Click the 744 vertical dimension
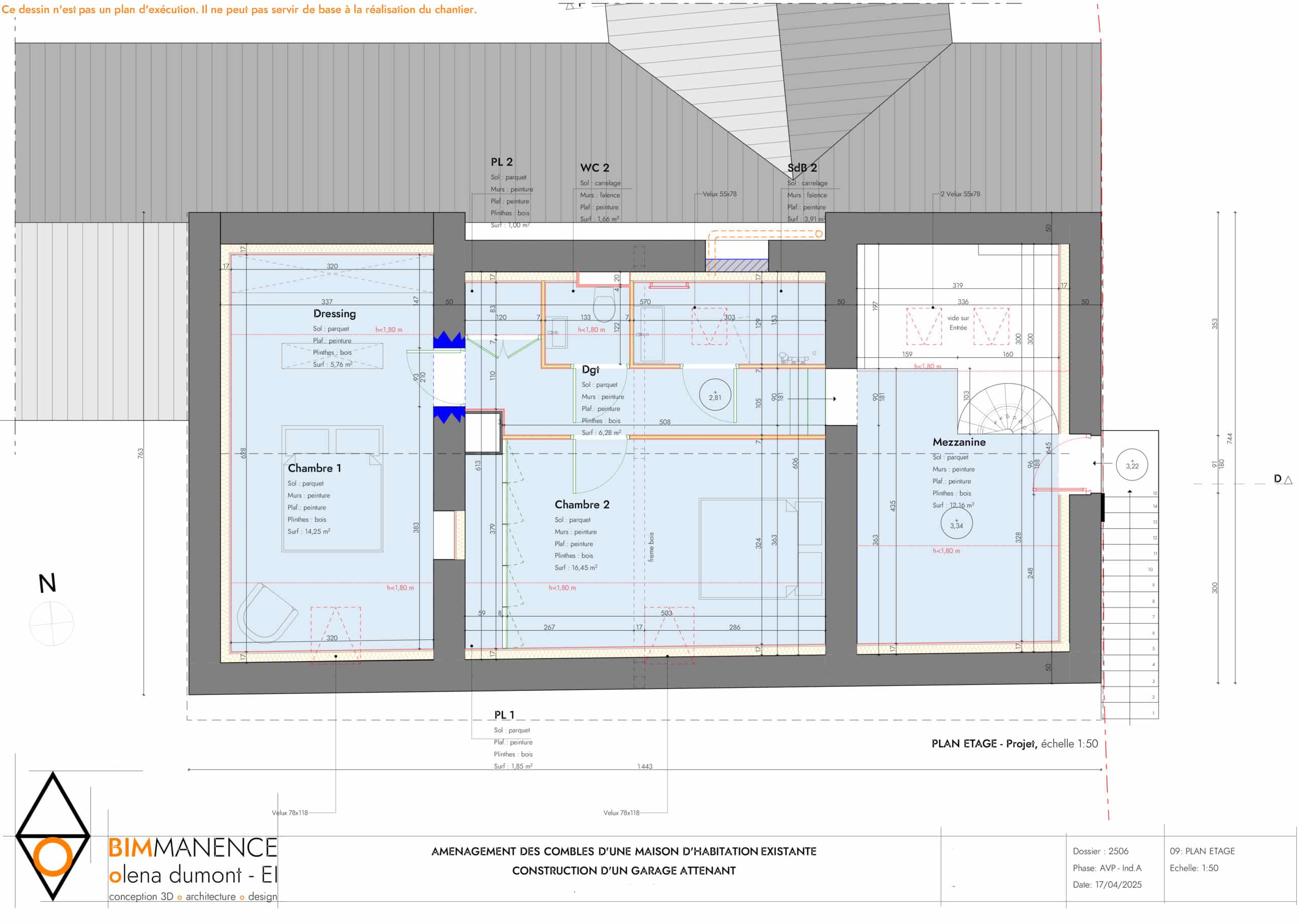 pos(1229,439)
